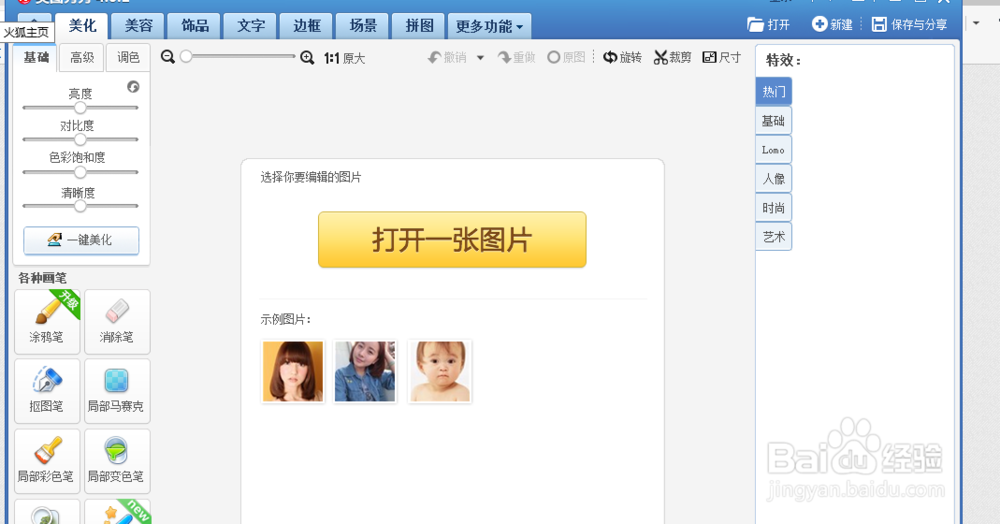This screenshot has height=524, width=1000.
Task: Click the 选择你要编辑的图片 text
Action: pos(311,177)
